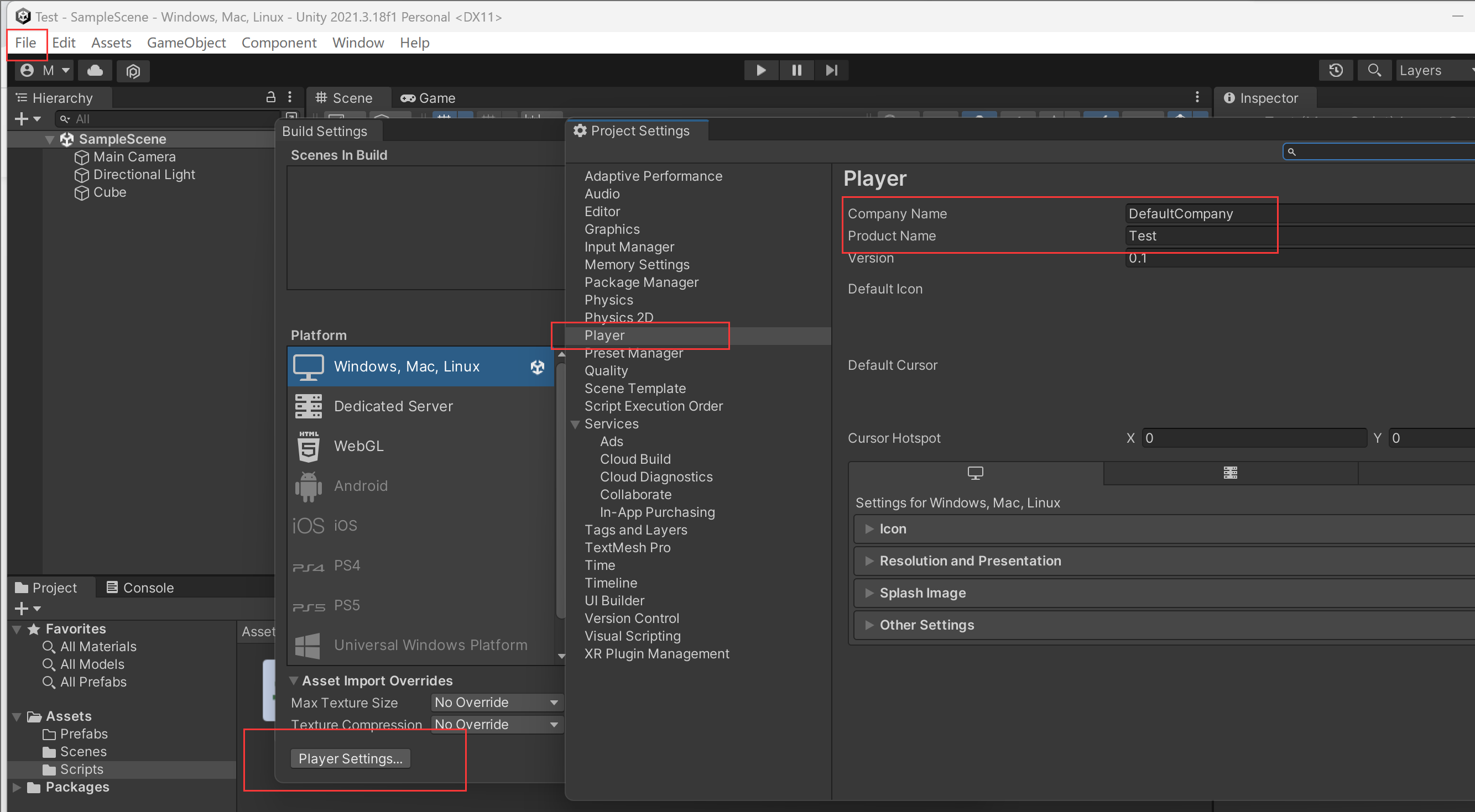Open the File menu
This screenshot has width=1475, height=812.
(x=26, y=43)
